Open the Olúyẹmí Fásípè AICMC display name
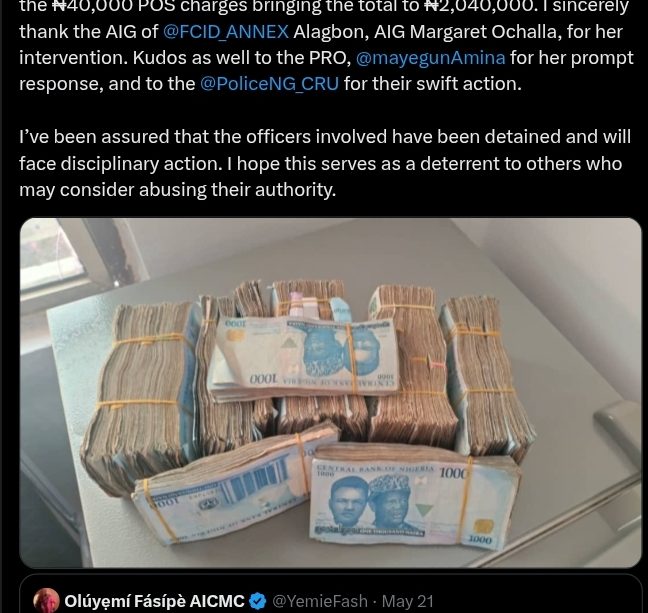Viewport: 648px width, 613px height. (155, 601)
